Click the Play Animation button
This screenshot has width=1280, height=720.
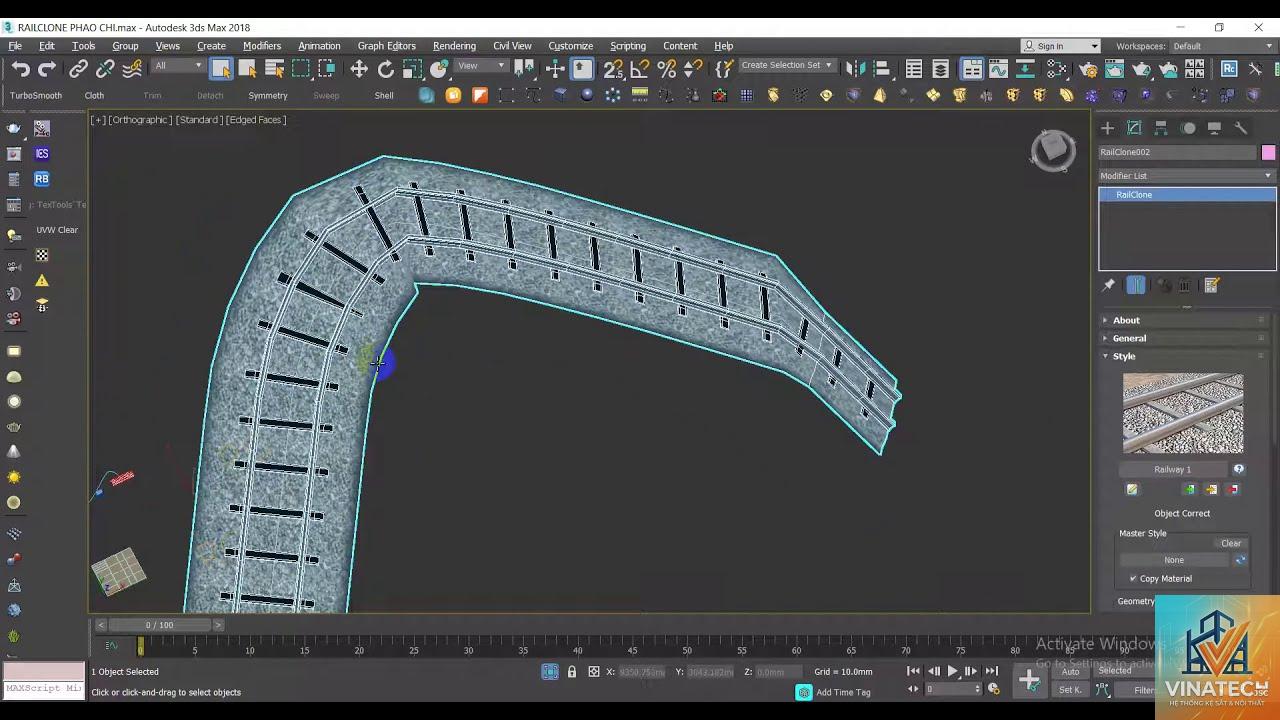click(952, 671)
